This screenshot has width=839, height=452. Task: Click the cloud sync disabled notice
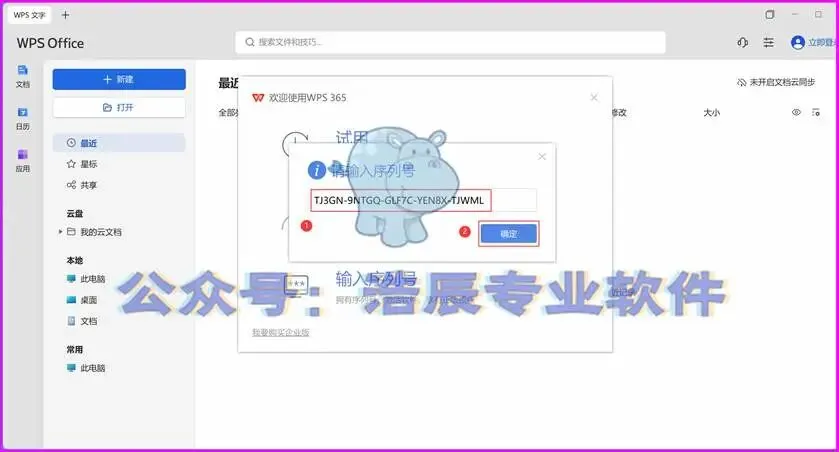(x=776, y=82)
